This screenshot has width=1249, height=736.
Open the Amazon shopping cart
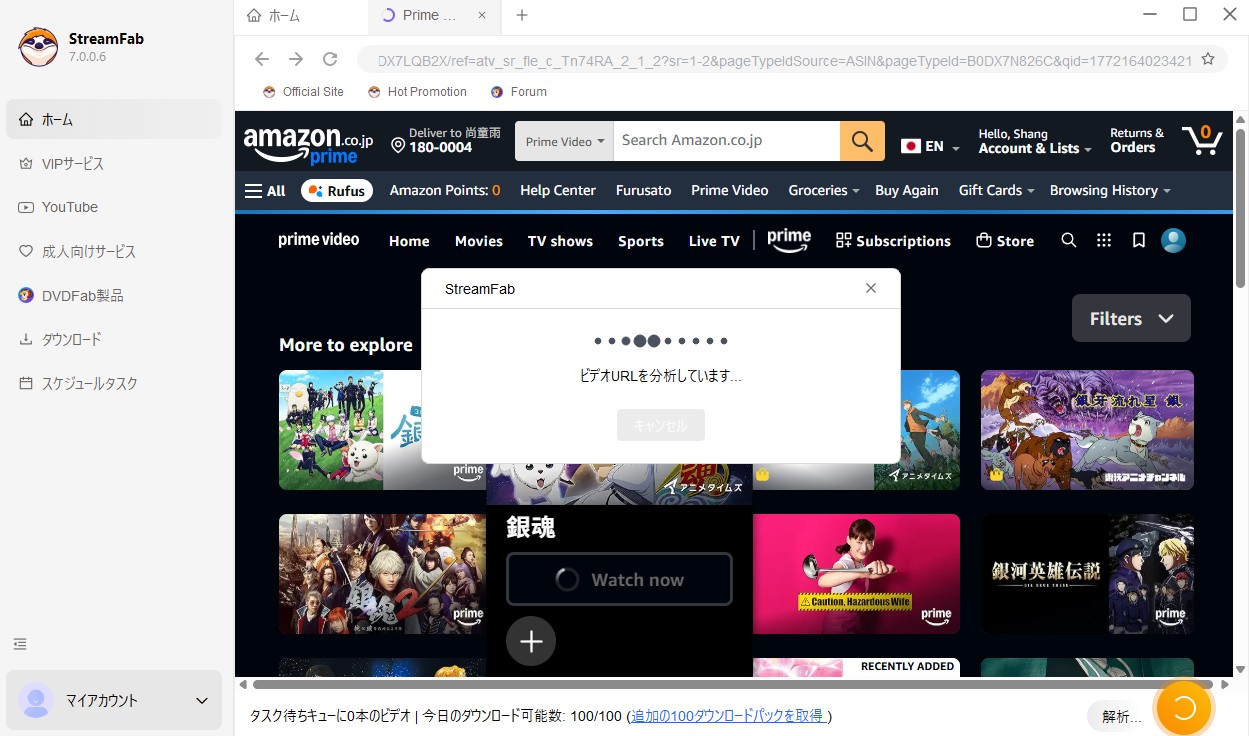(x=1201, y=140)
